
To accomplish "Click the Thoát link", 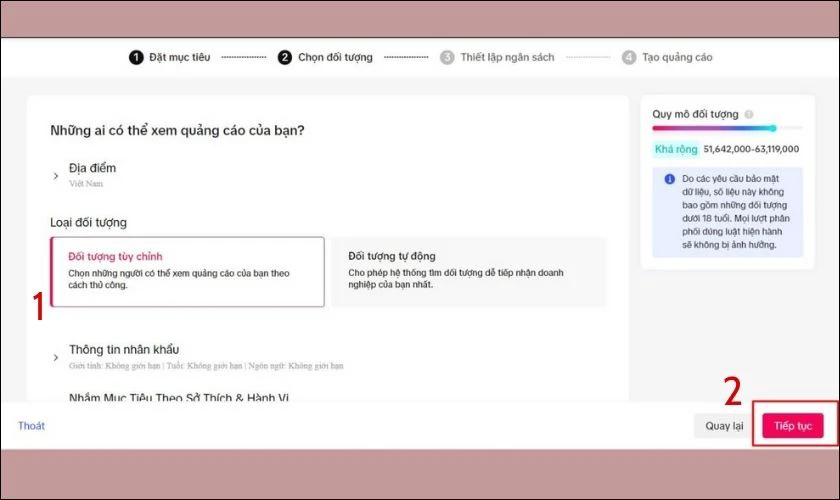I will (x=31, y=426).
